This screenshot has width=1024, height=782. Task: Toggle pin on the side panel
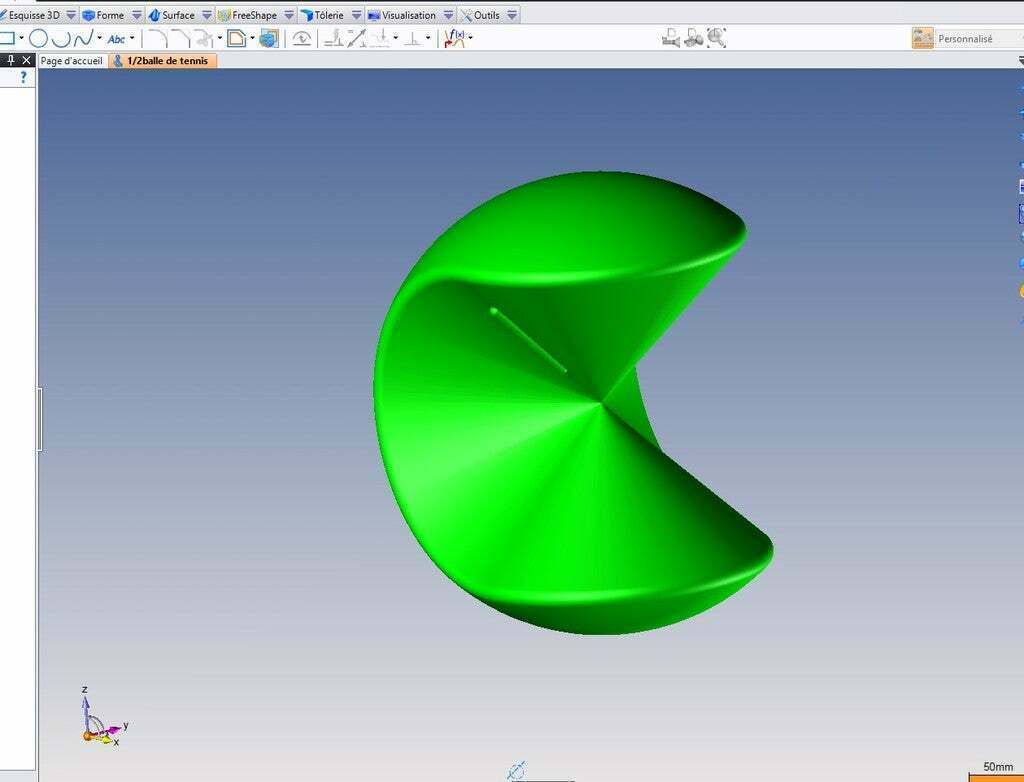[x=10, y=60]
